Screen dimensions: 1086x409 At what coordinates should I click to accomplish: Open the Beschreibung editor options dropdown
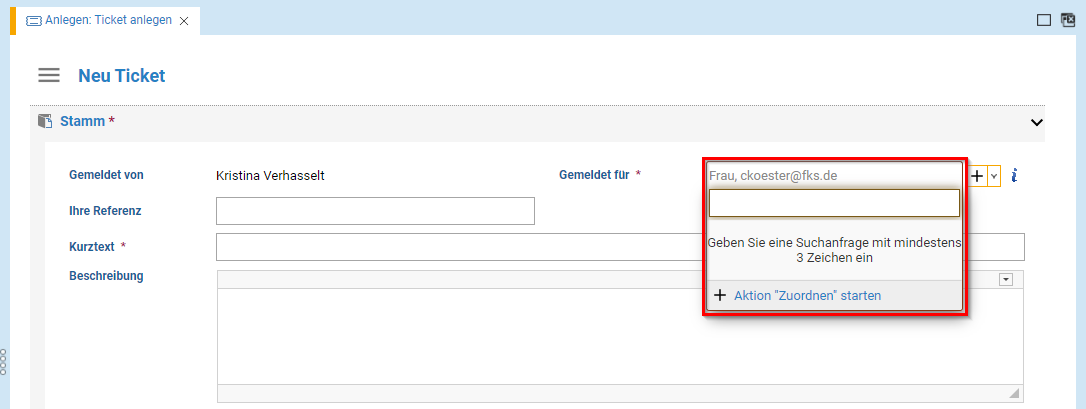tap(1006, 280)
